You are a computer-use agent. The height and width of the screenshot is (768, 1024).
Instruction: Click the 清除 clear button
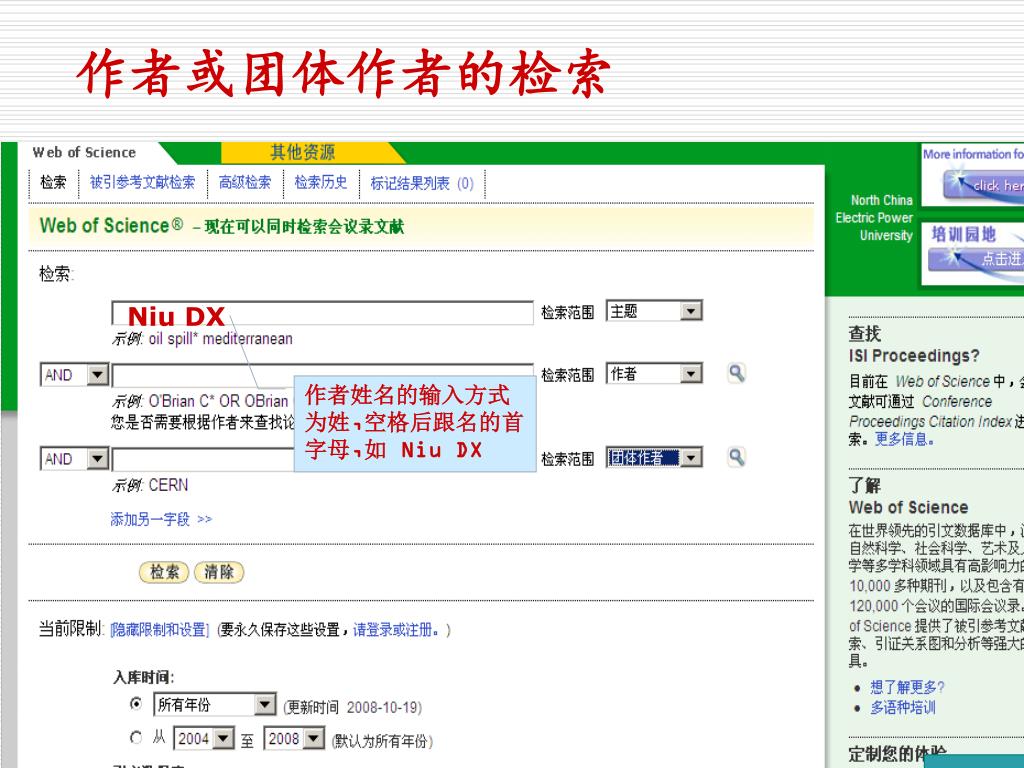tap(219, 572)
